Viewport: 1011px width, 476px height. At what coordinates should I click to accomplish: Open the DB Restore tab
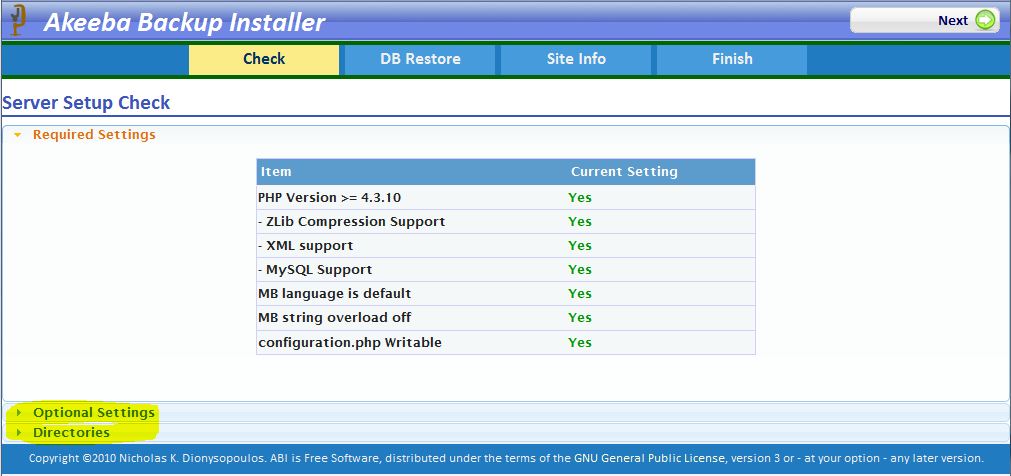coord(420,59)
